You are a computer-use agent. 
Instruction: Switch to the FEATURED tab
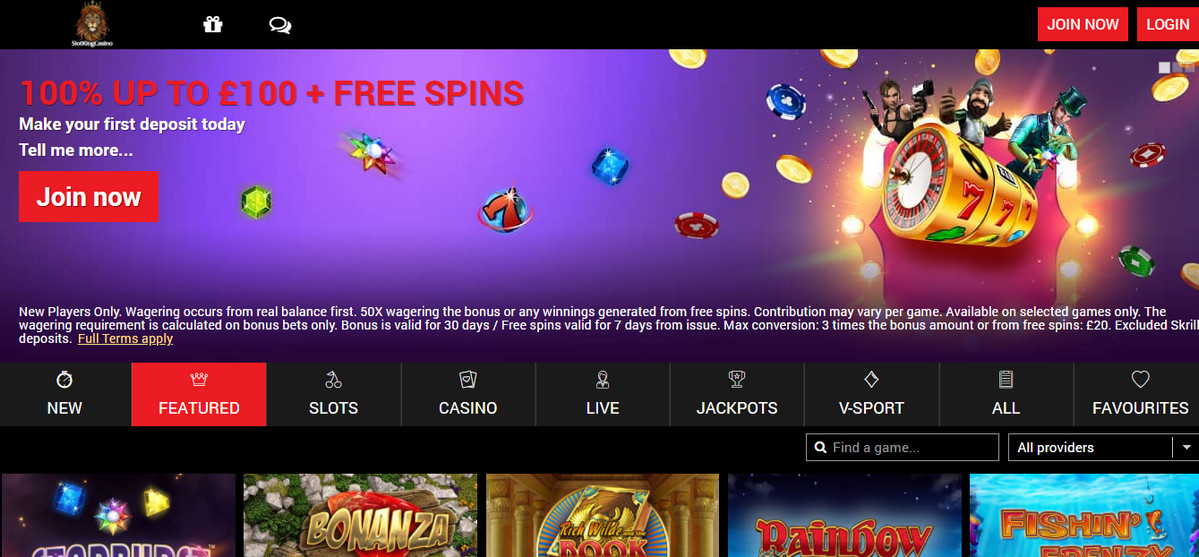click(199, 394)
